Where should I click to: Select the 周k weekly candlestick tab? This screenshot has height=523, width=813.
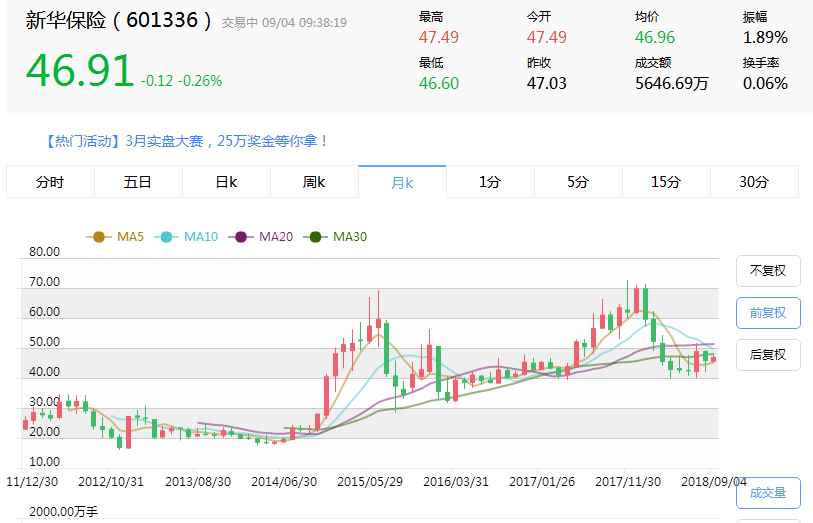314,182
